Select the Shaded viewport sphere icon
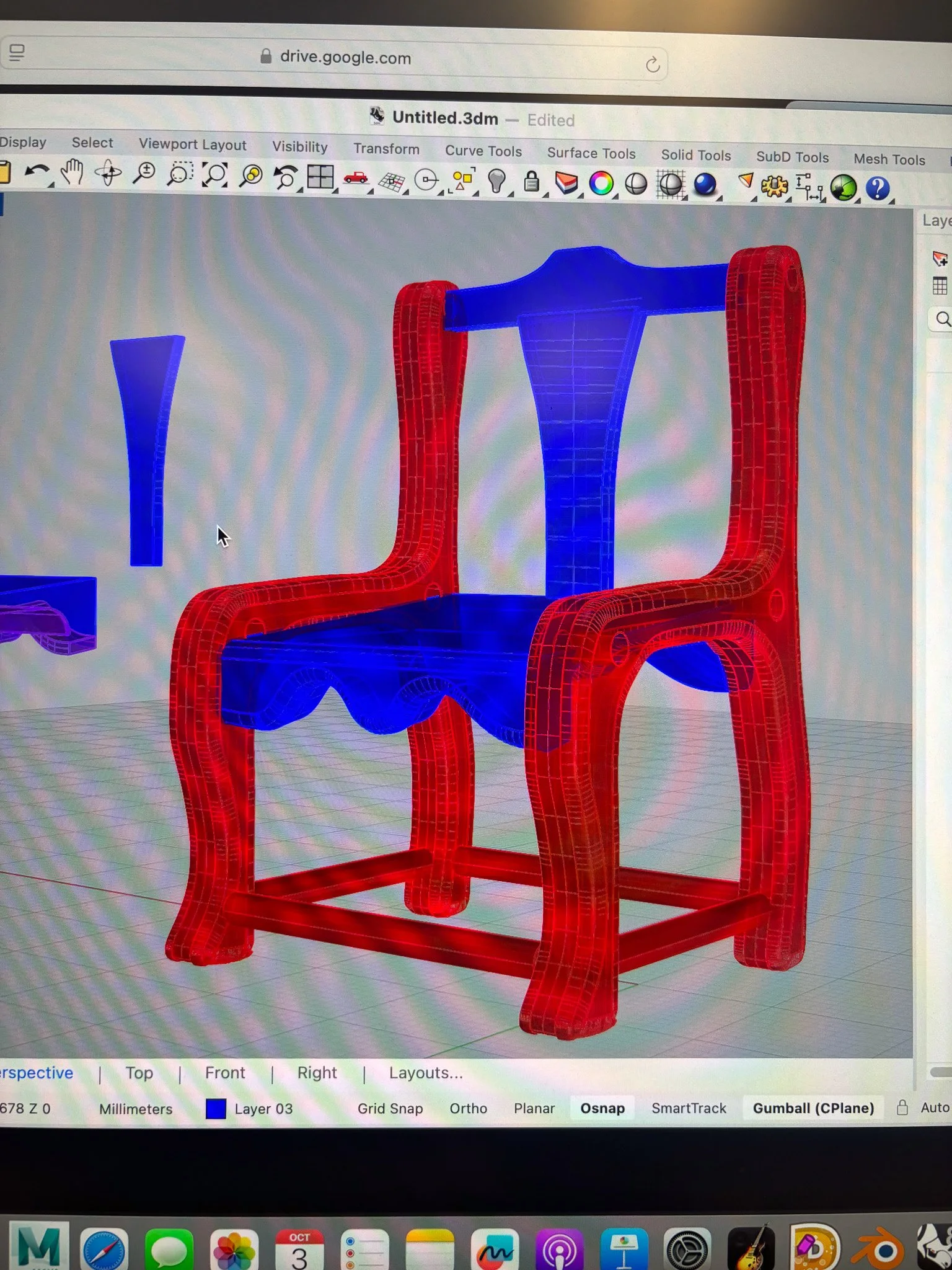This screenshot has width=952, height=1270. click(x=636, y=184)
